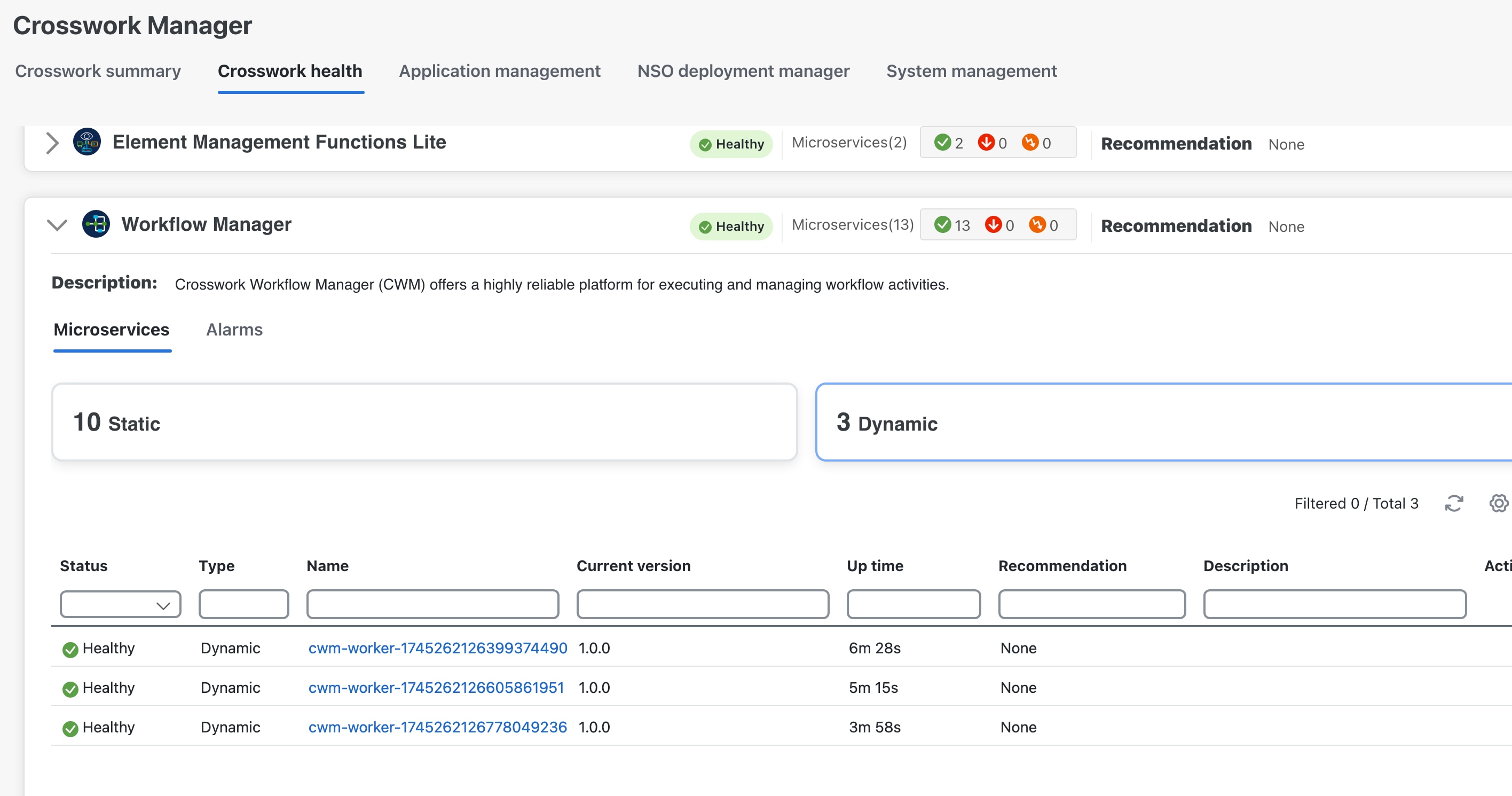The image size is (1512, 796).
Task: Click the Current version column header
Action: [x=633, y=566]
